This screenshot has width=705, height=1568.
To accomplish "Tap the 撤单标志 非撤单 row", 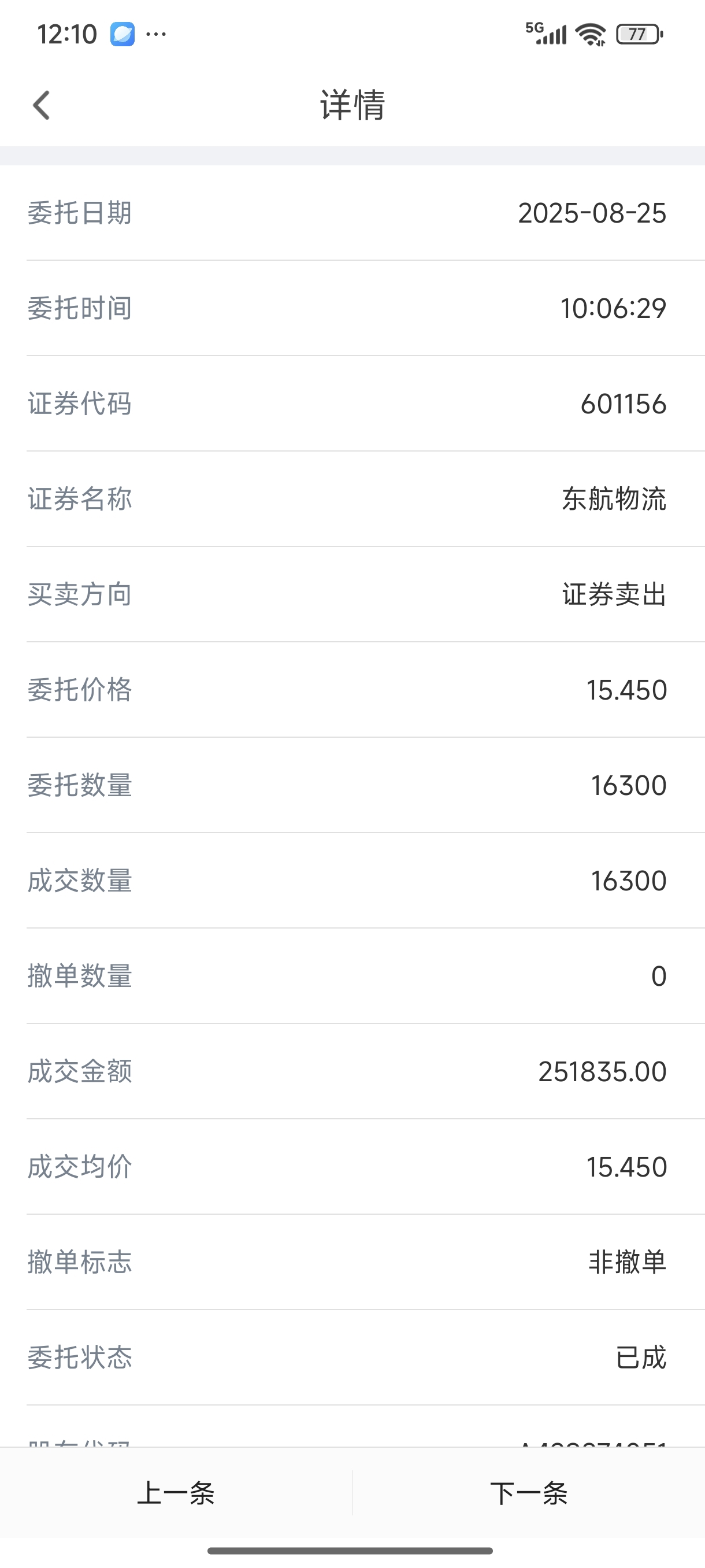I will [352, 1262].
